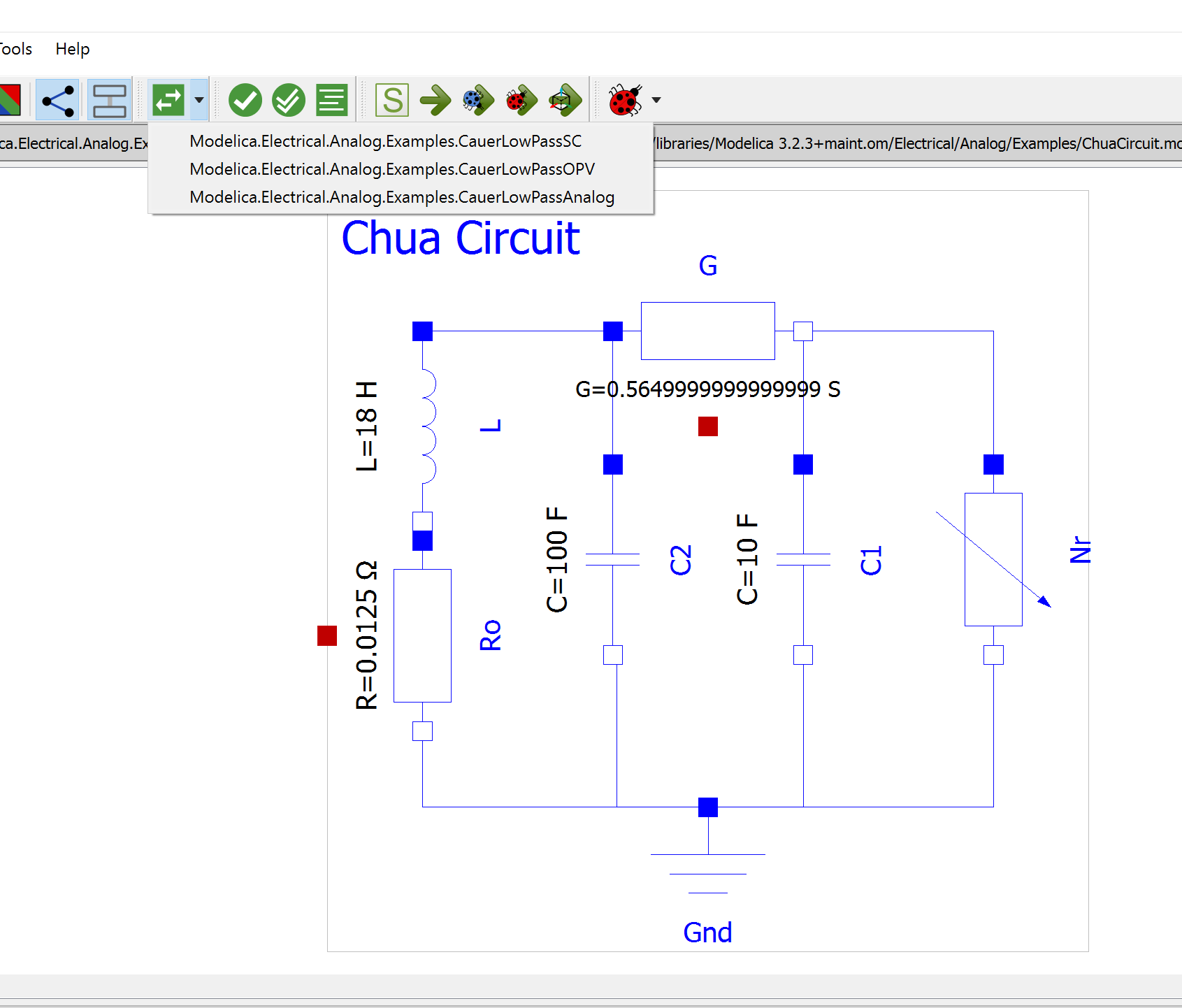The image size is (1182, 1008).
Task: Click the conductor G component
Action: click(707, 331)
